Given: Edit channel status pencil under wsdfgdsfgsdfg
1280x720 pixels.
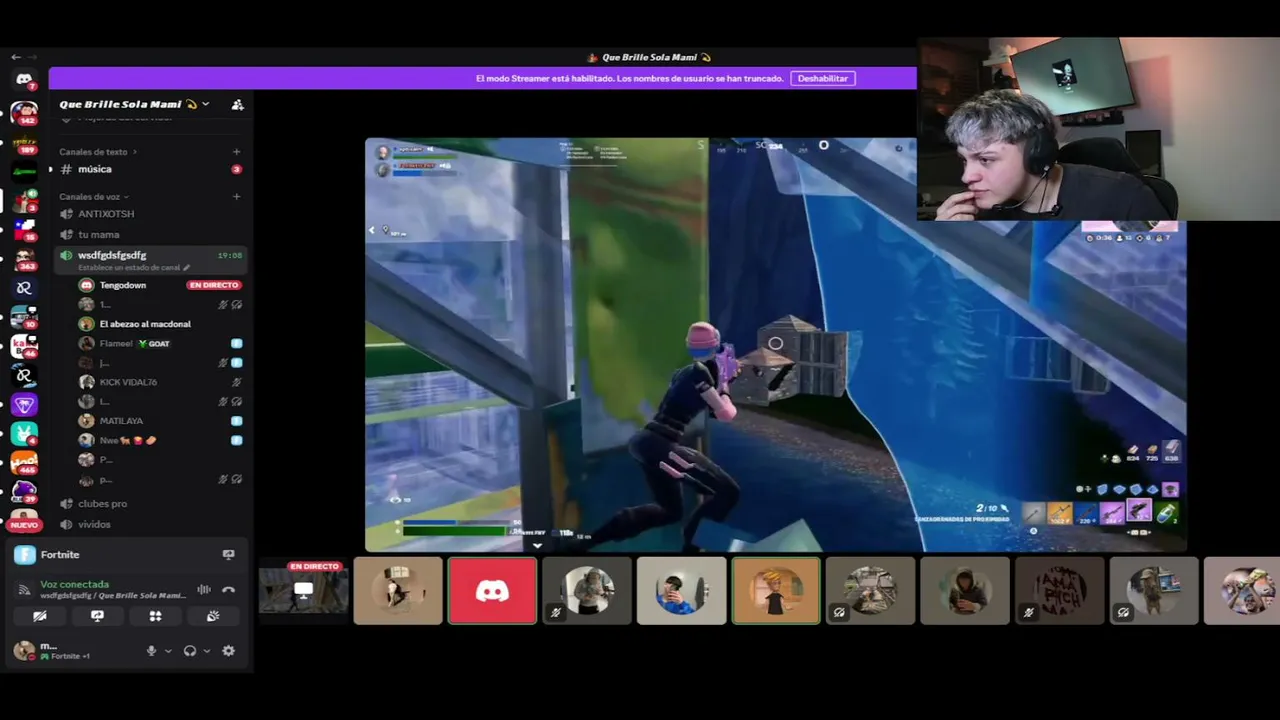Looking at the screenshot, I should pos(186,268).
